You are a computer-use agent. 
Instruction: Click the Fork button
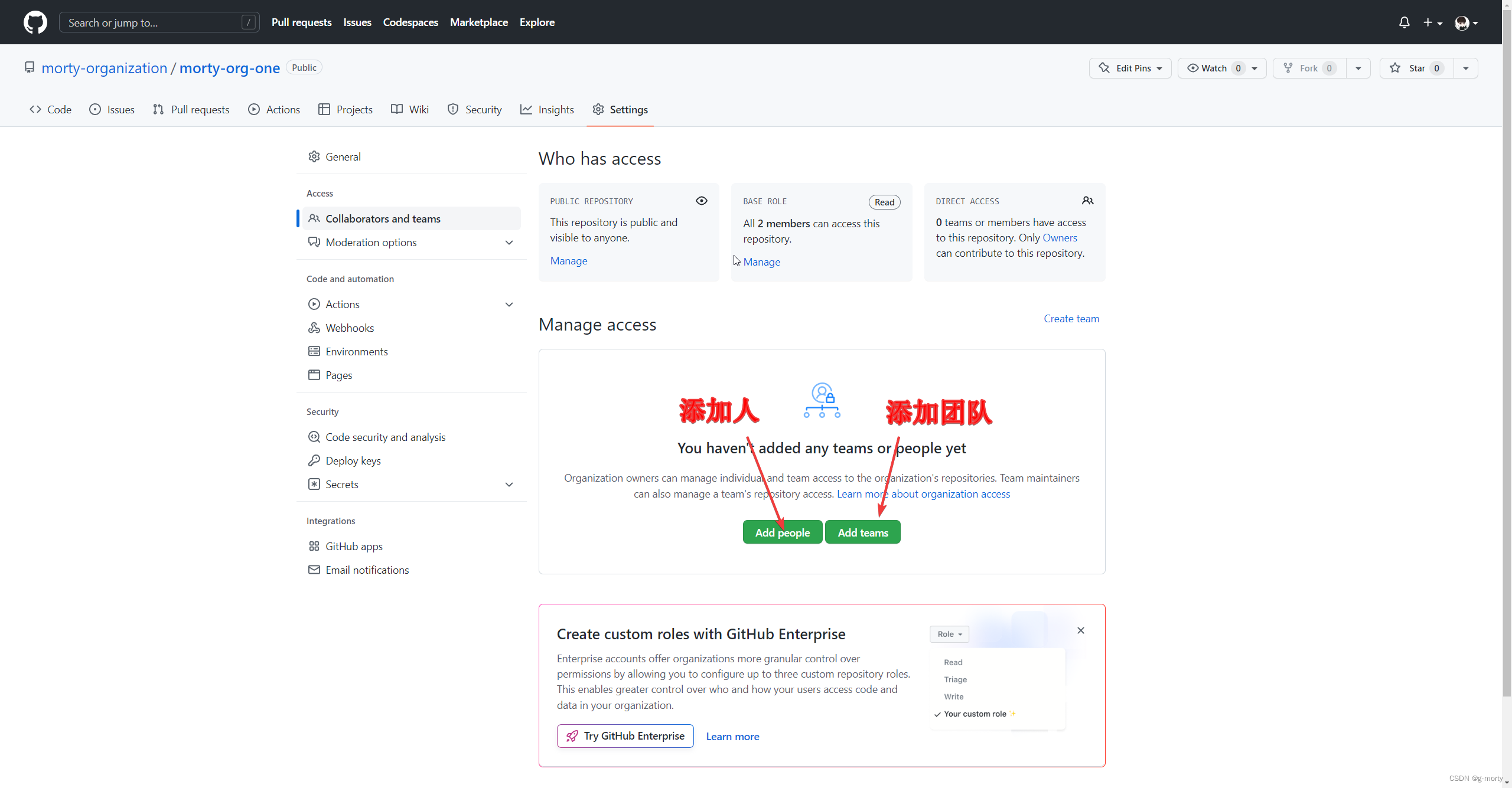1309,68
